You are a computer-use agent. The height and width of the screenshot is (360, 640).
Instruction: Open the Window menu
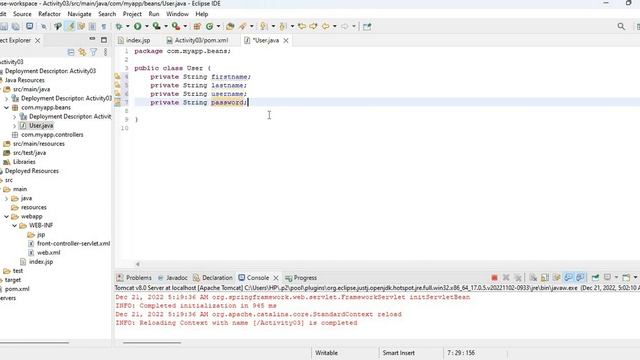pos(177,14)
